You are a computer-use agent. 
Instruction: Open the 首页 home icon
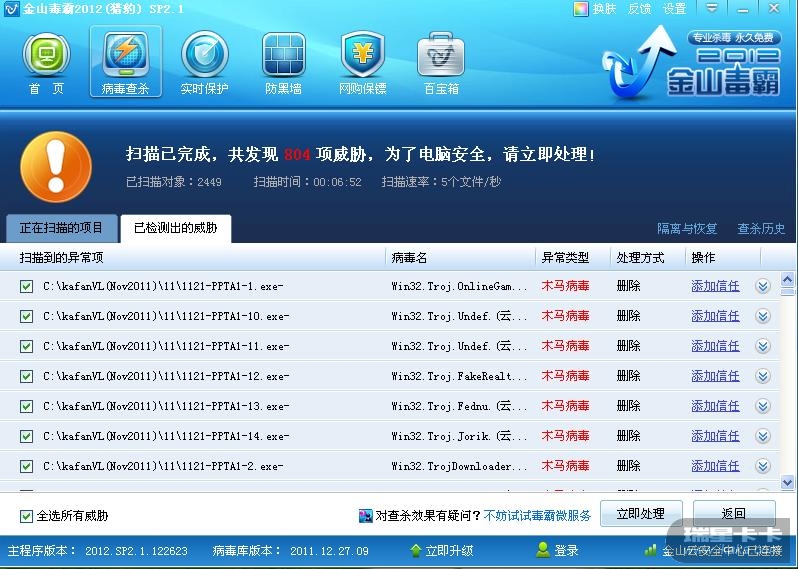tap(46, 56)
